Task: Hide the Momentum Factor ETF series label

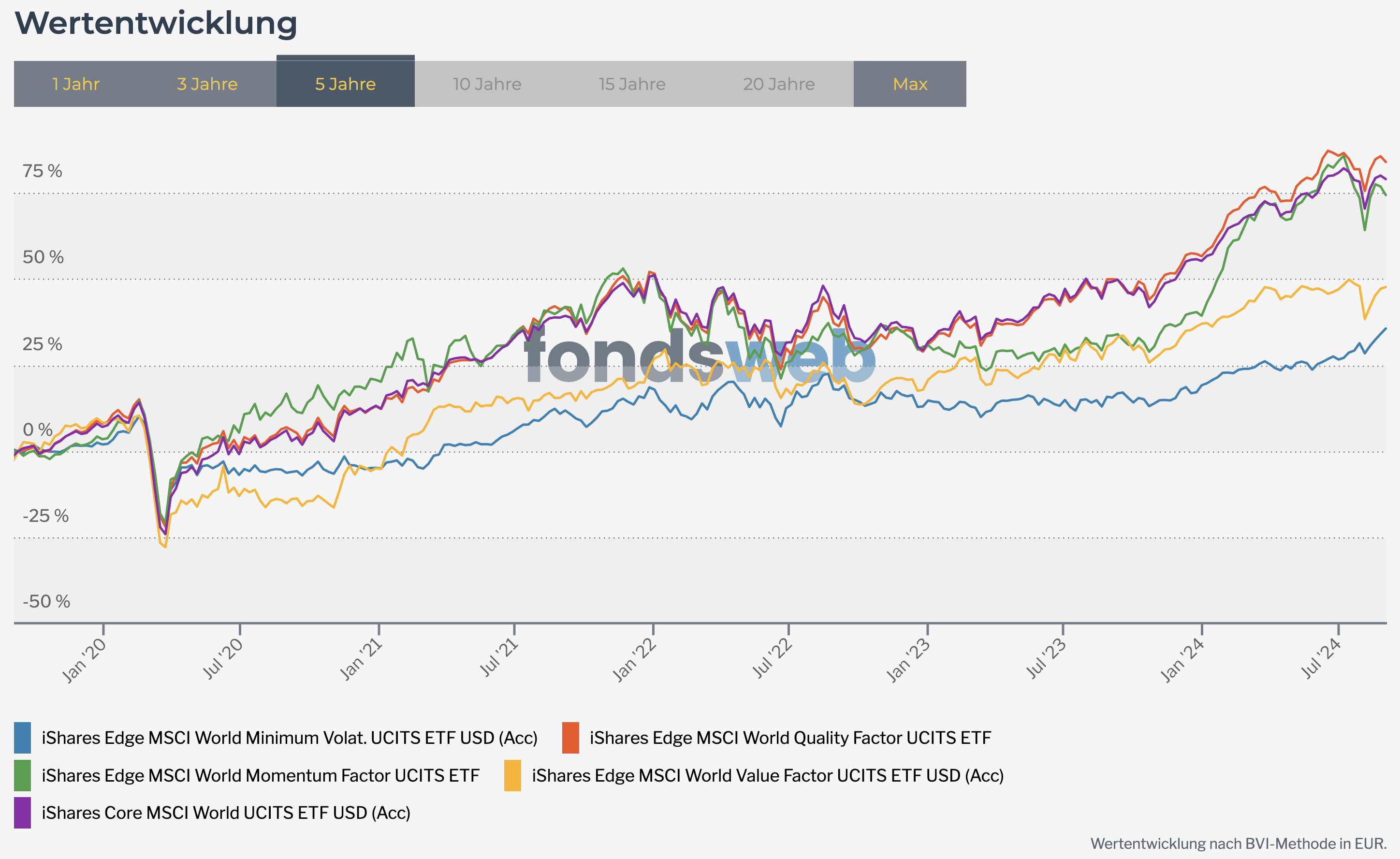Action: pyautogui.click(x=260, y=775)
